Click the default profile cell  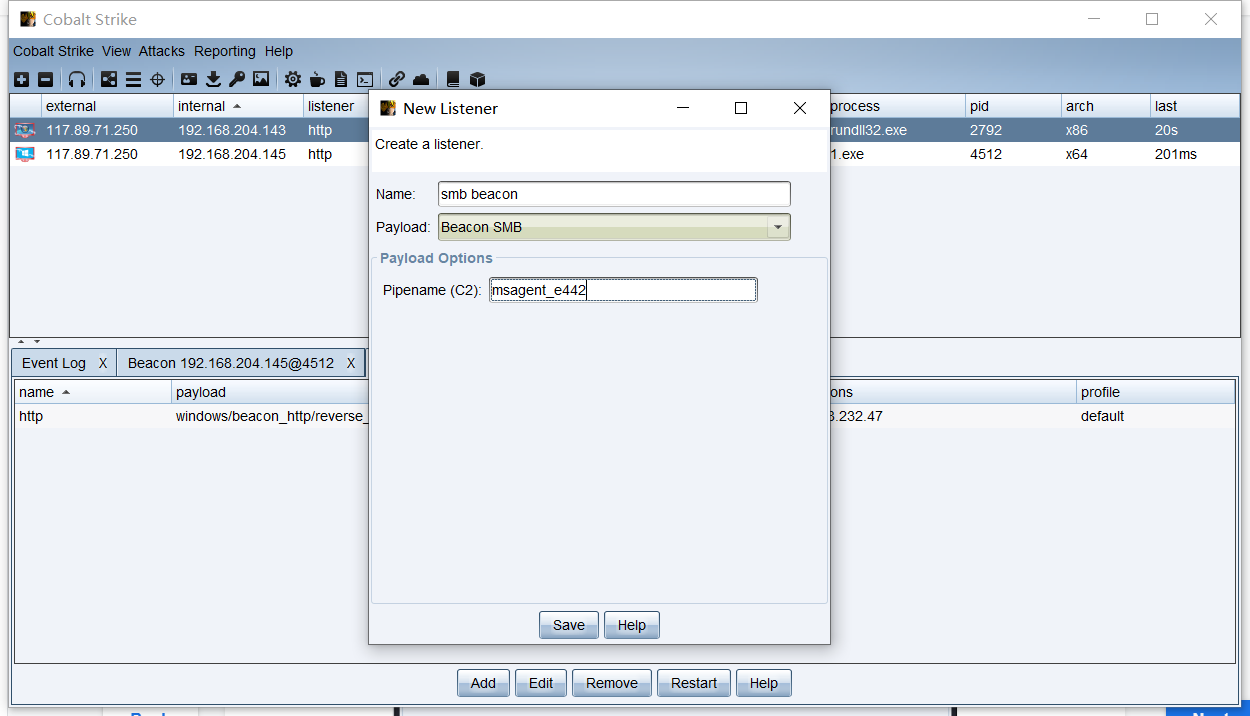click(1157, 416)
